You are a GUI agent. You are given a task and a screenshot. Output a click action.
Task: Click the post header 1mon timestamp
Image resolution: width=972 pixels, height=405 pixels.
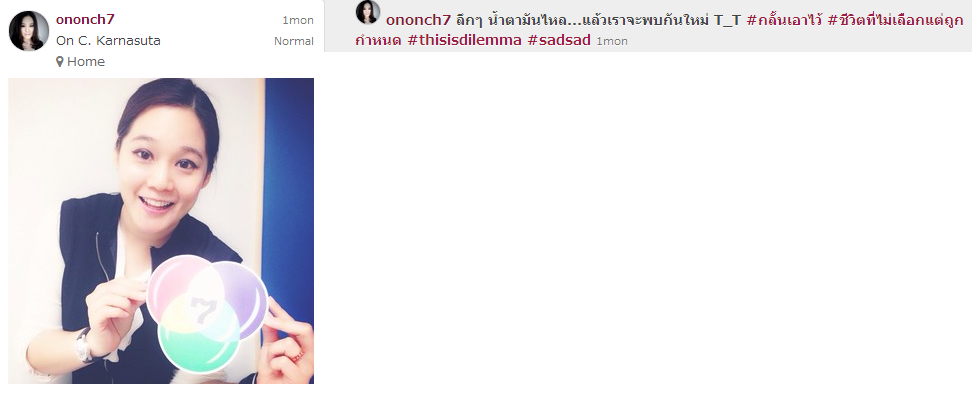click(298, 20)
